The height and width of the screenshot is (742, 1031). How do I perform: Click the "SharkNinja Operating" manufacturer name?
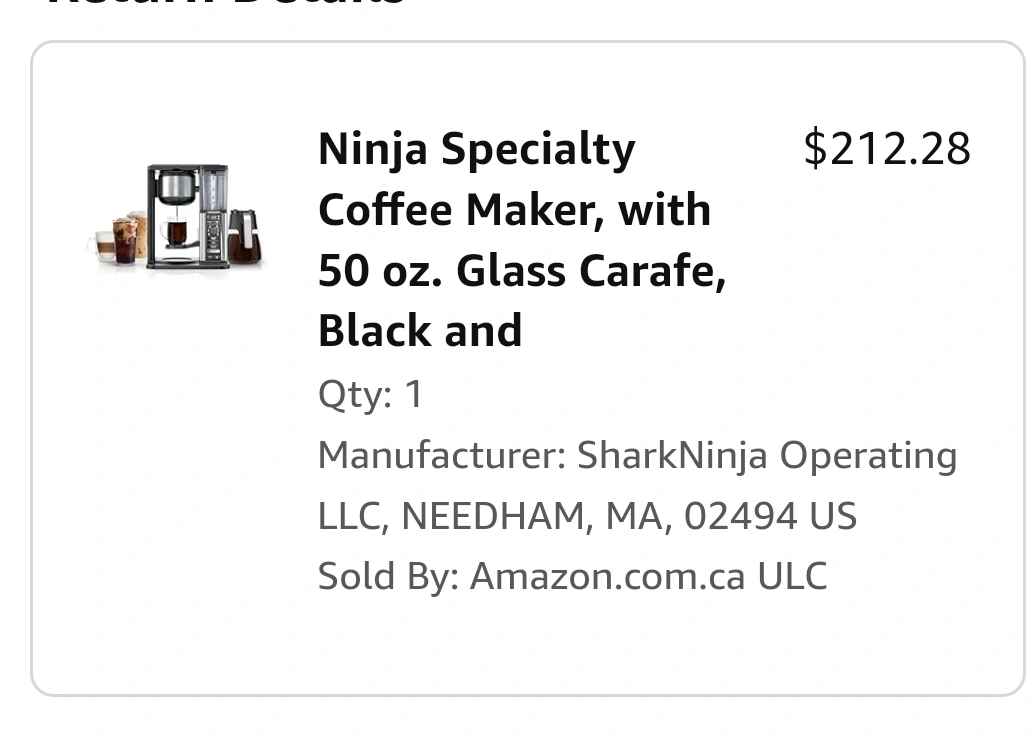[x=767, y=456]
